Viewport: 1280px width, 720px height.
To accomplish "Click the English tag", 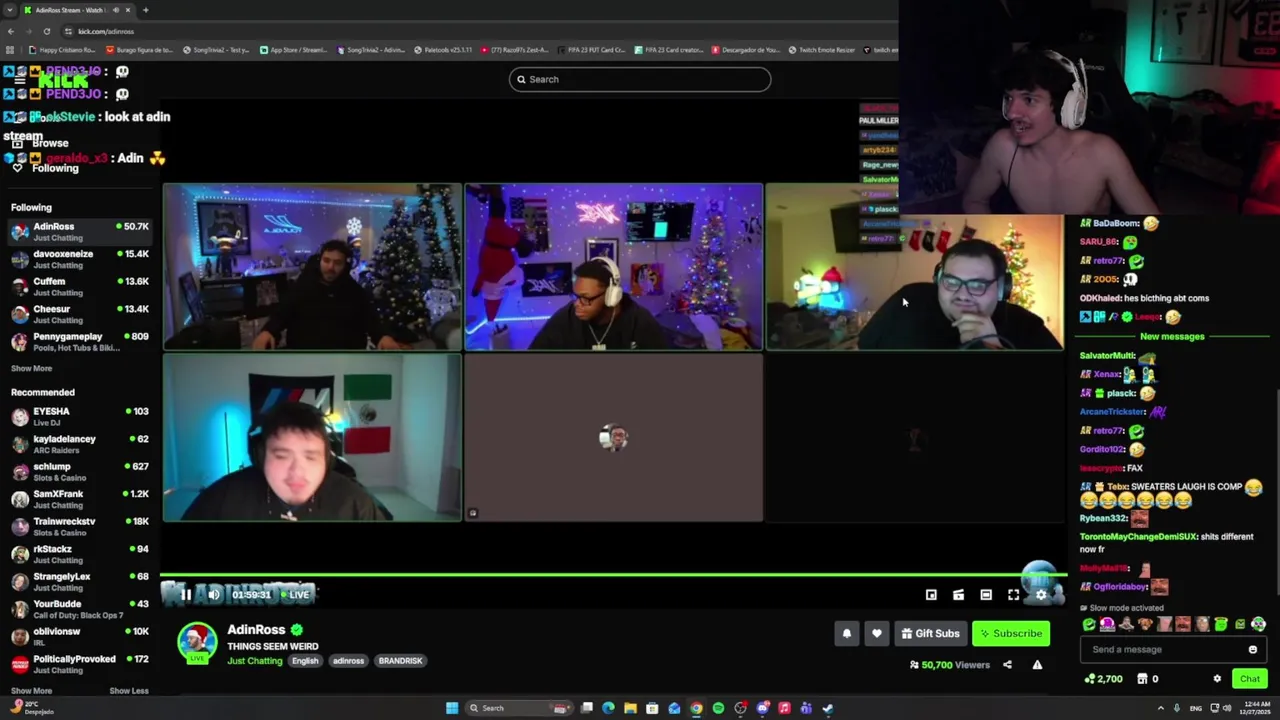I will pos(305,661).
